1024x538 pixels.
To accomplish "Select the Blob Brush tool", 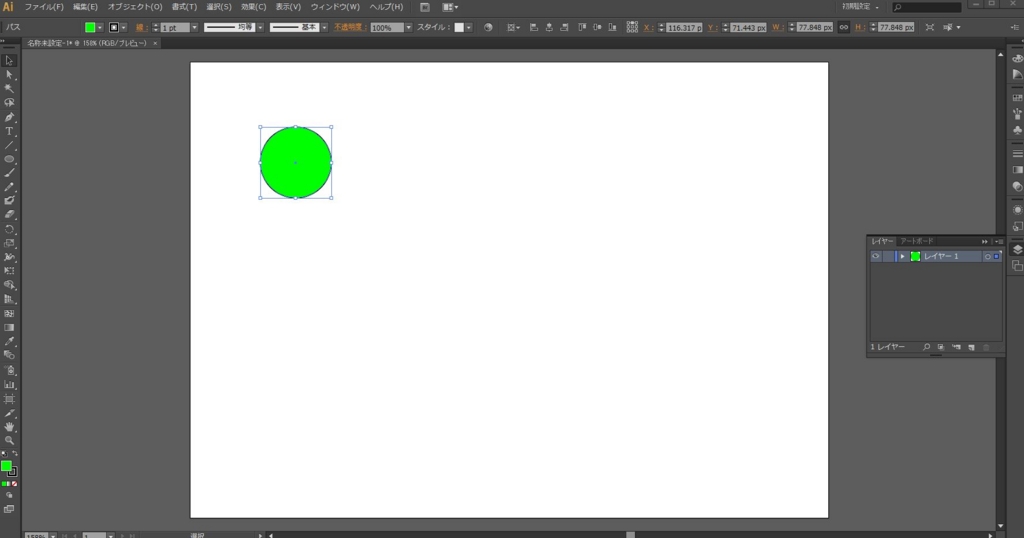I will point(9,200).
